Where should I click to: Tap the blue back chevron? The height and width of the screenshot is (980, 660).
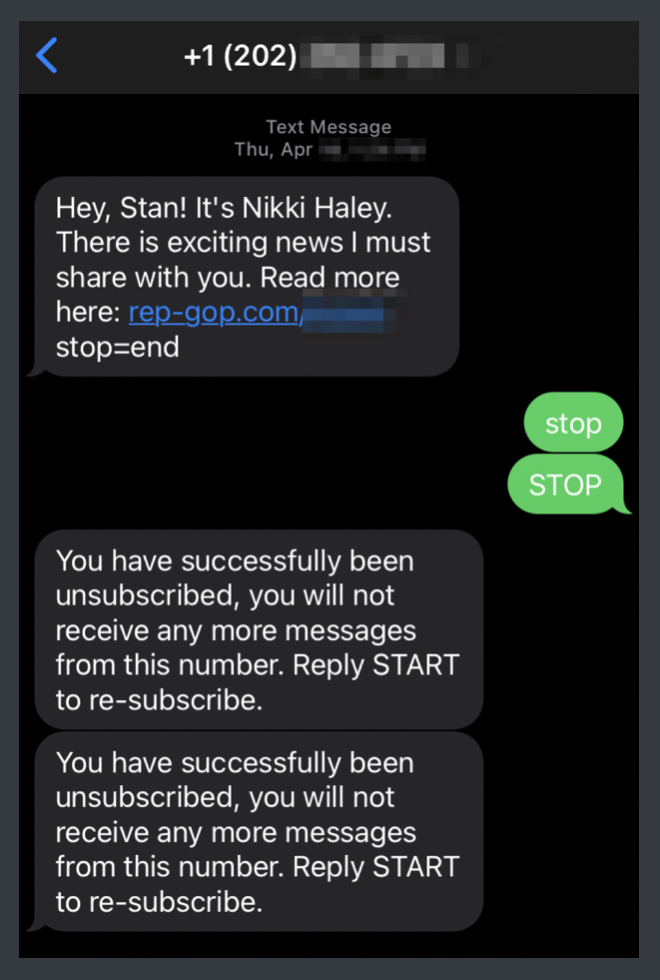click(x=47, y=56)
